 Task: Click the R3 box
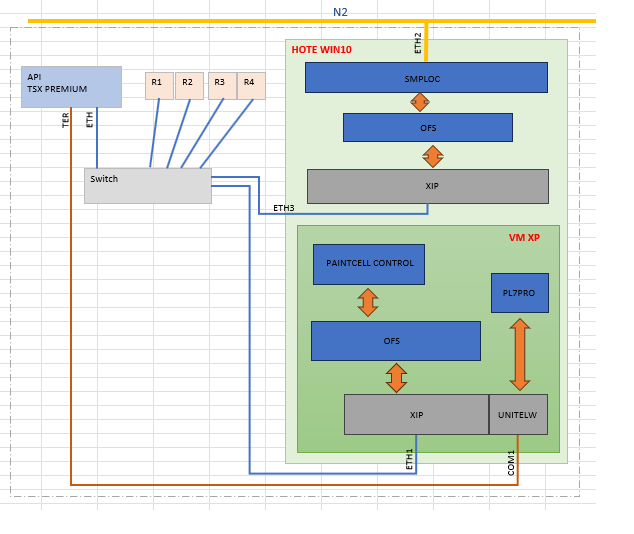[222, 86]
